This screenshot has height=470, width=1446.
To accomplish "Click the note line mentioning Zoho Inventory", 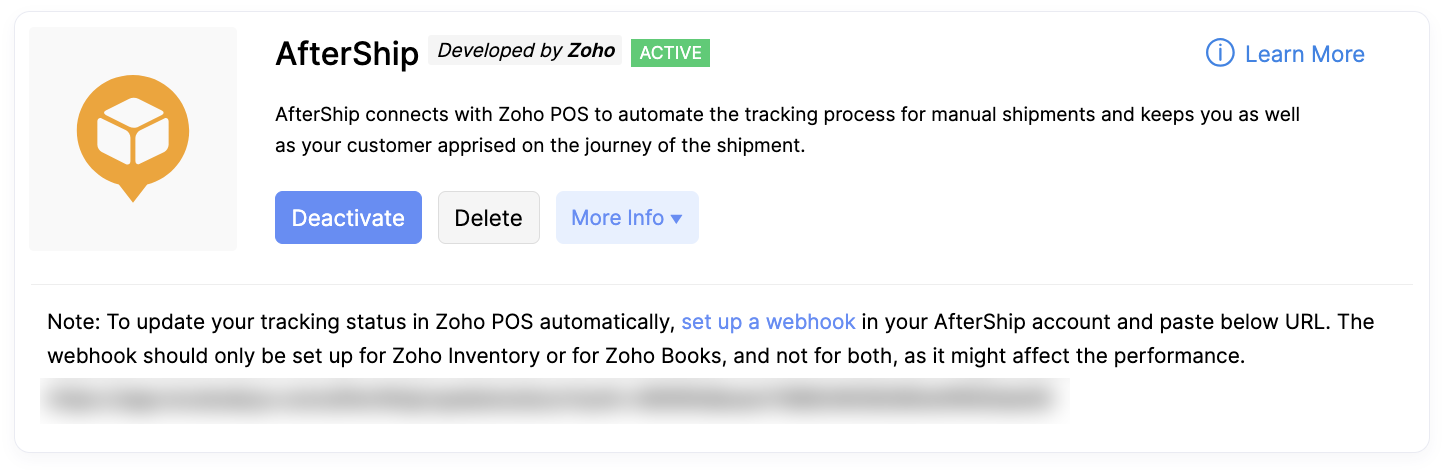I will point(645,357).
